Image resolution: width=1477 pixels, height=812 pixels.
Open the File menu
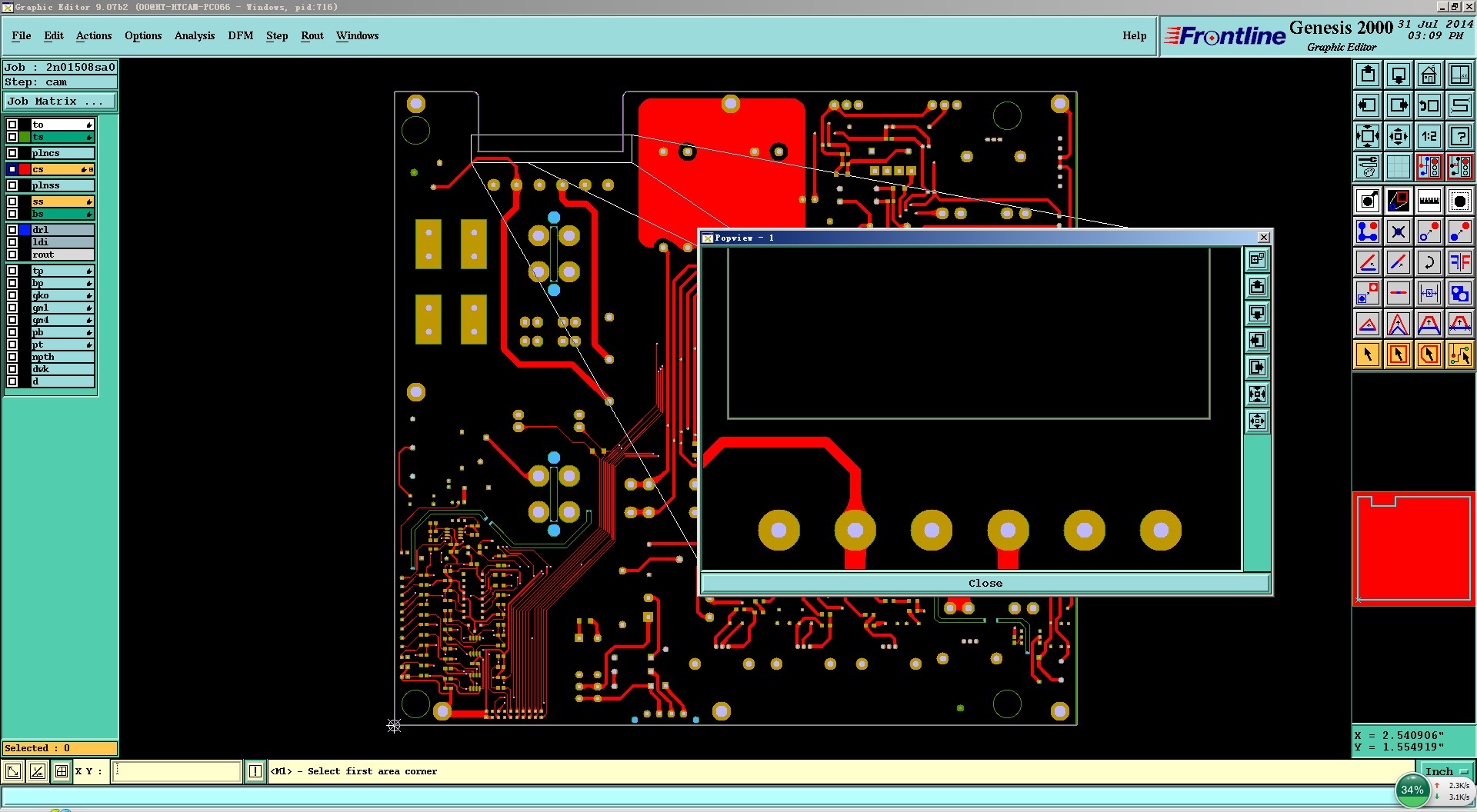tap(22, 35)
